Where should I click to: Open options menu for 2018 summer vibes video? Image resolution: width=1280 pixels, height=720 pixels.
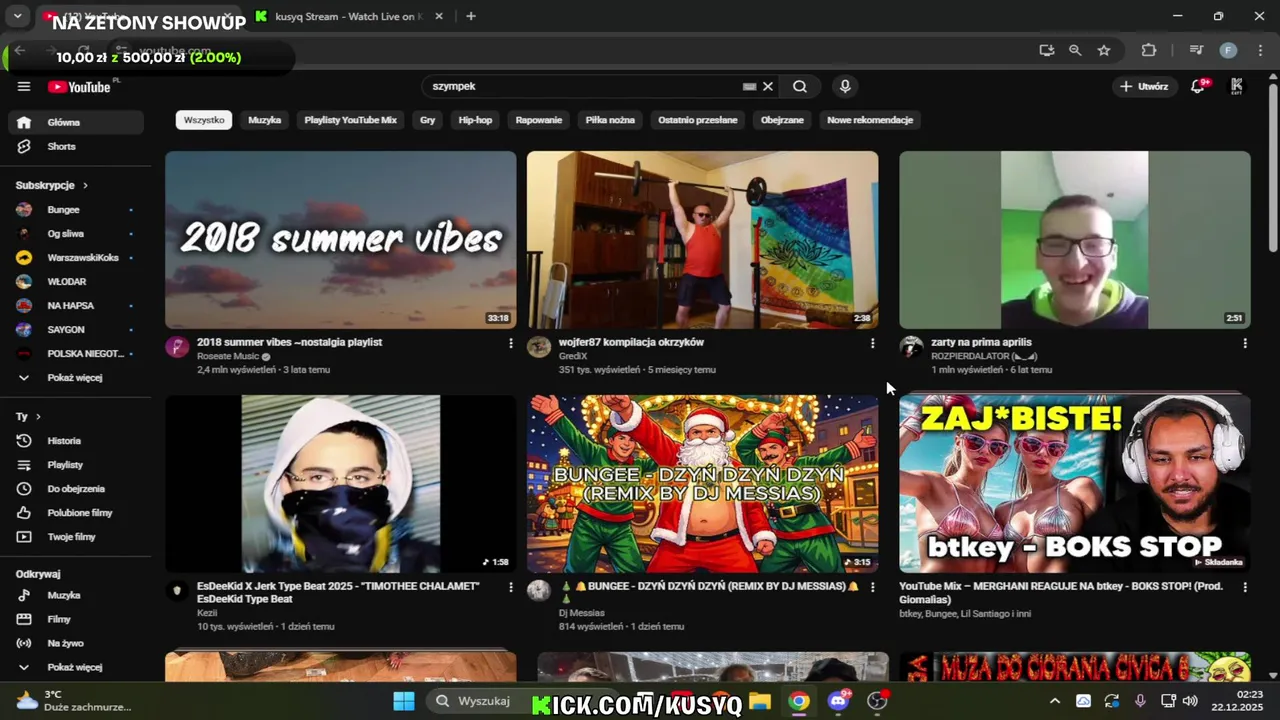coord(510,343)
